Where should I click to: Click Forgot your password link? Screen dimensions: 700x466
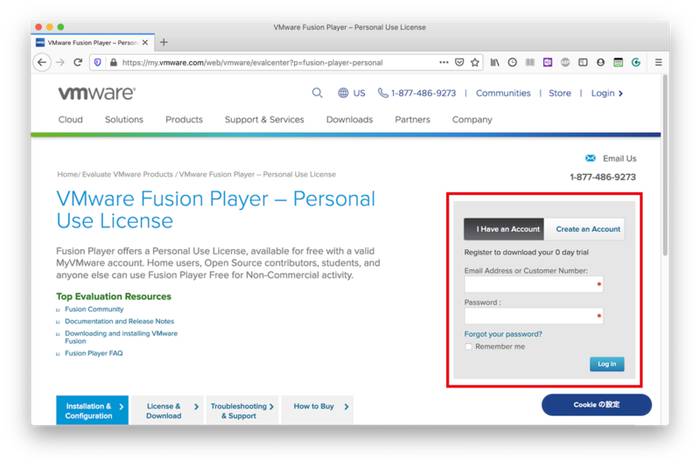503,334
